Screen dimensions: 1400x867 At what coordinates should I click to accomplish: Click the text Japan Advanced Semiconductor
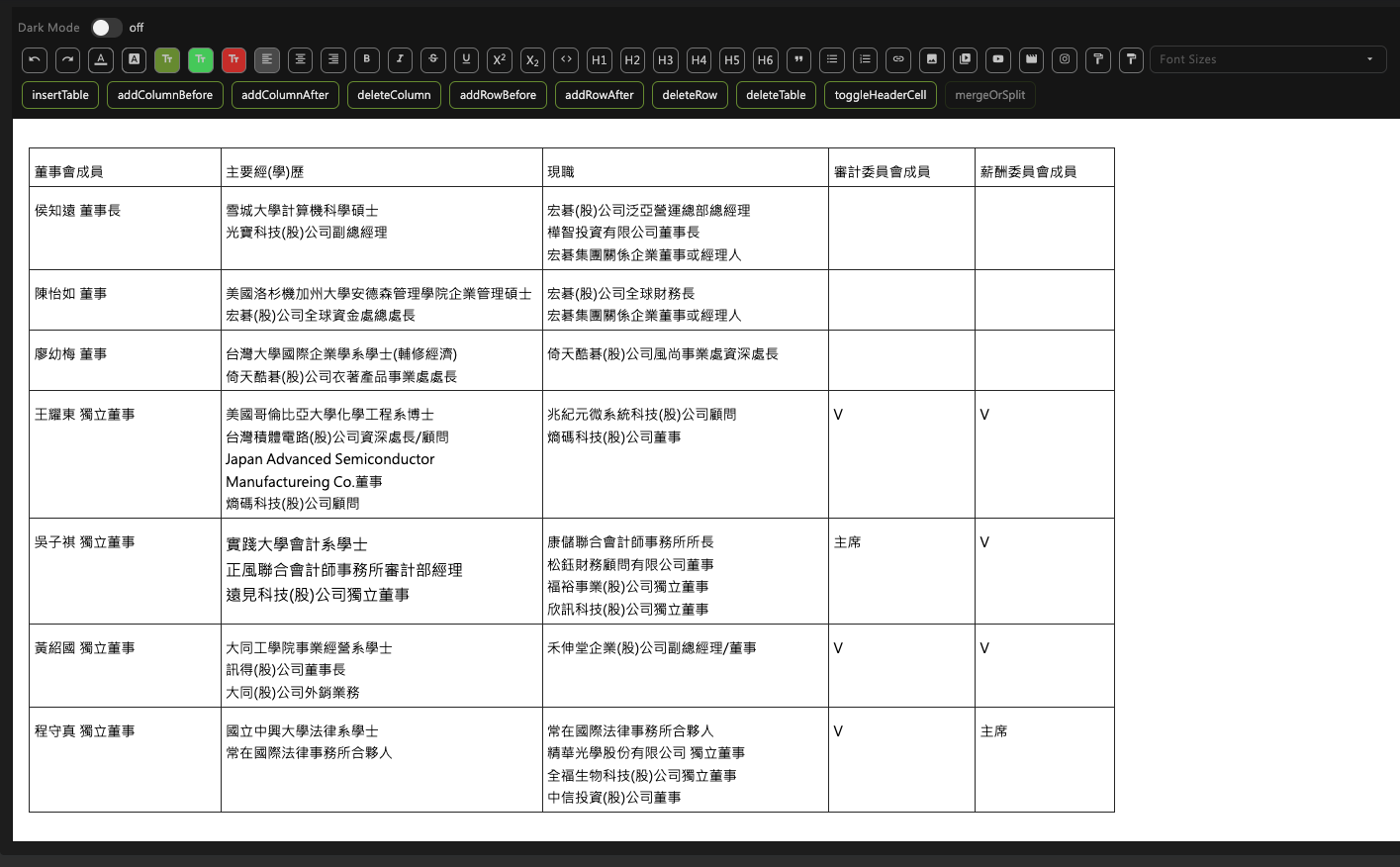coord(329,459)
